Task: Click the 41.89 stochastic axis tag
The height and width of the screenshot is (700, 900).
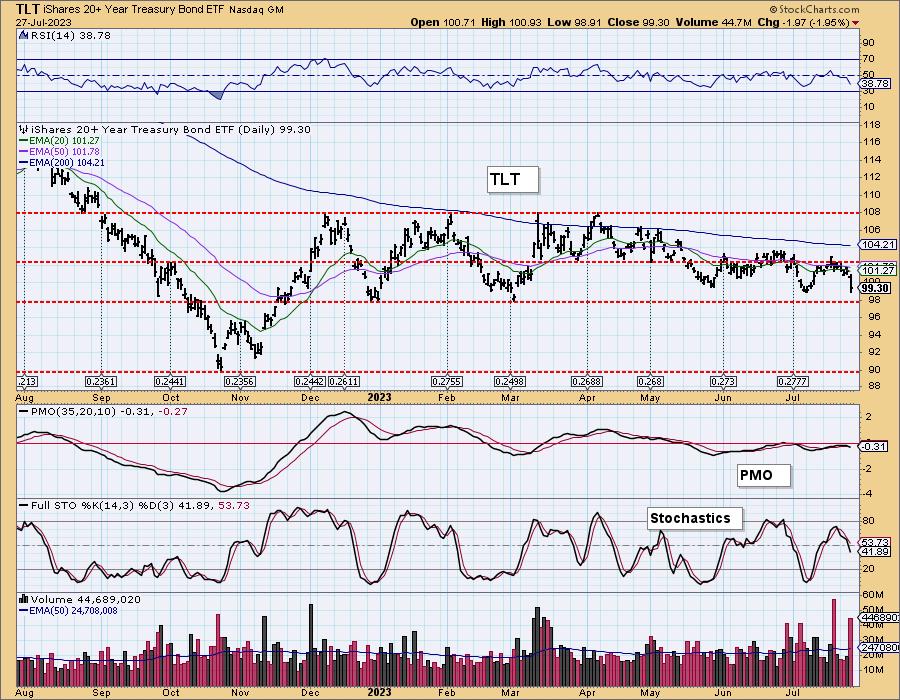Action: coord(876,552)
